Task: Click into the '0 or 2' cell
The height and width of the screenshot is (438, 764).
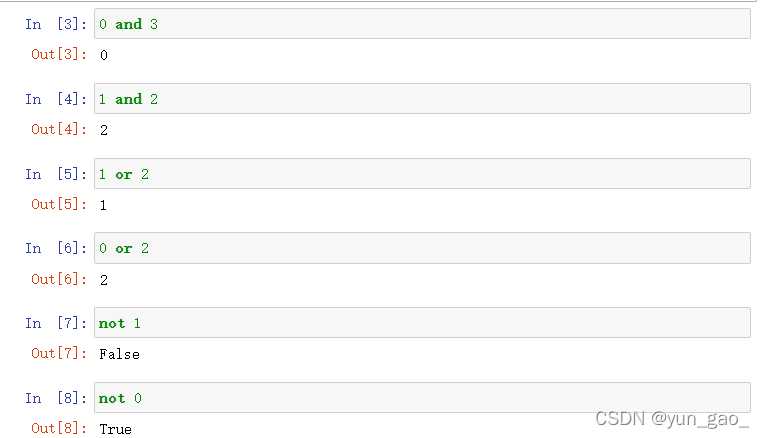Action: pyautogui.click(x=422, y=248)
